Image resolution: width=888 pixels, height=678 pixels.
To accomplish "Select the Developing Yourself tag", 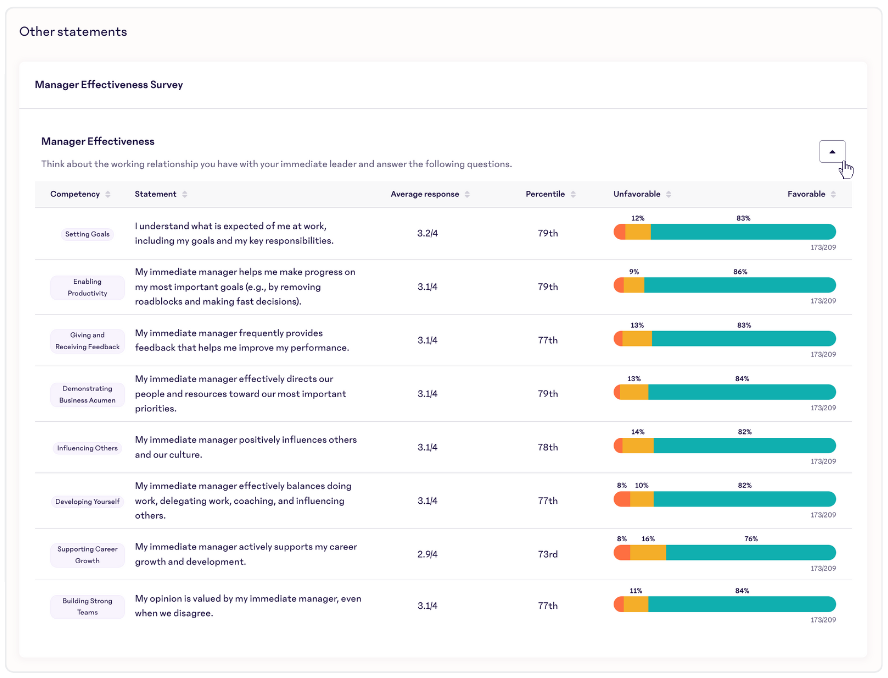I will 87,501.
